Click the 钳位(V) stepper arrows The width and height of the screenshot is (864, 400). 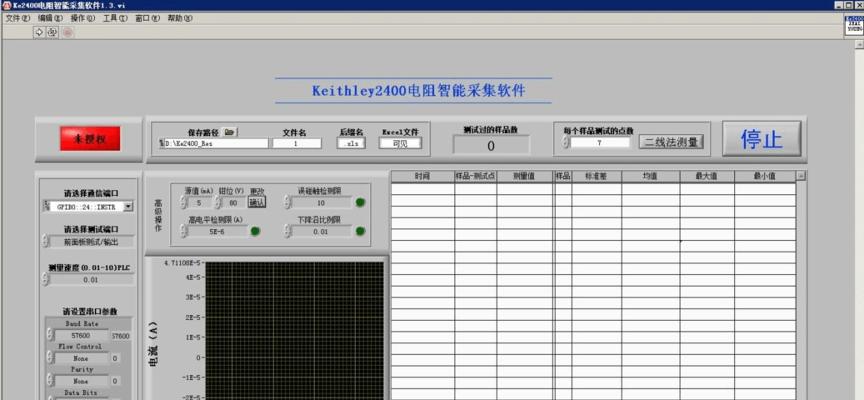pos(218,203)
